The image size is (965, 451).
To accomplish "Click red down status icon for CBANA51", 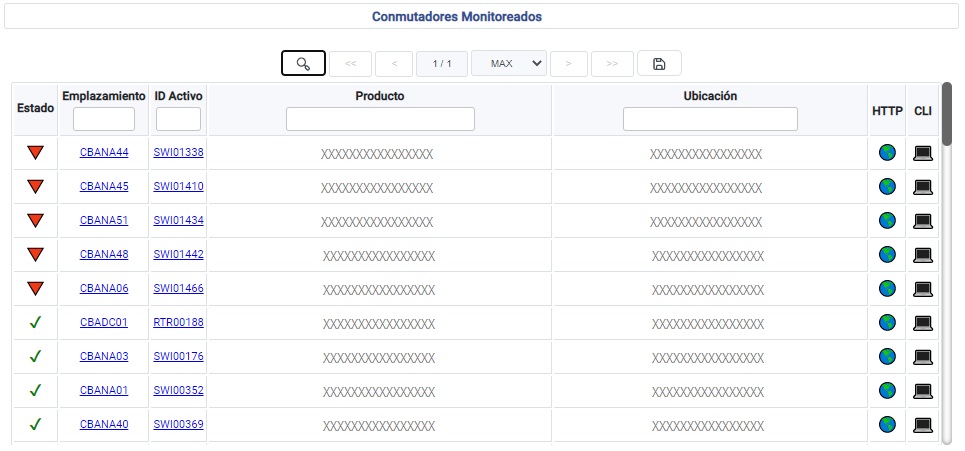I will 36,221.
